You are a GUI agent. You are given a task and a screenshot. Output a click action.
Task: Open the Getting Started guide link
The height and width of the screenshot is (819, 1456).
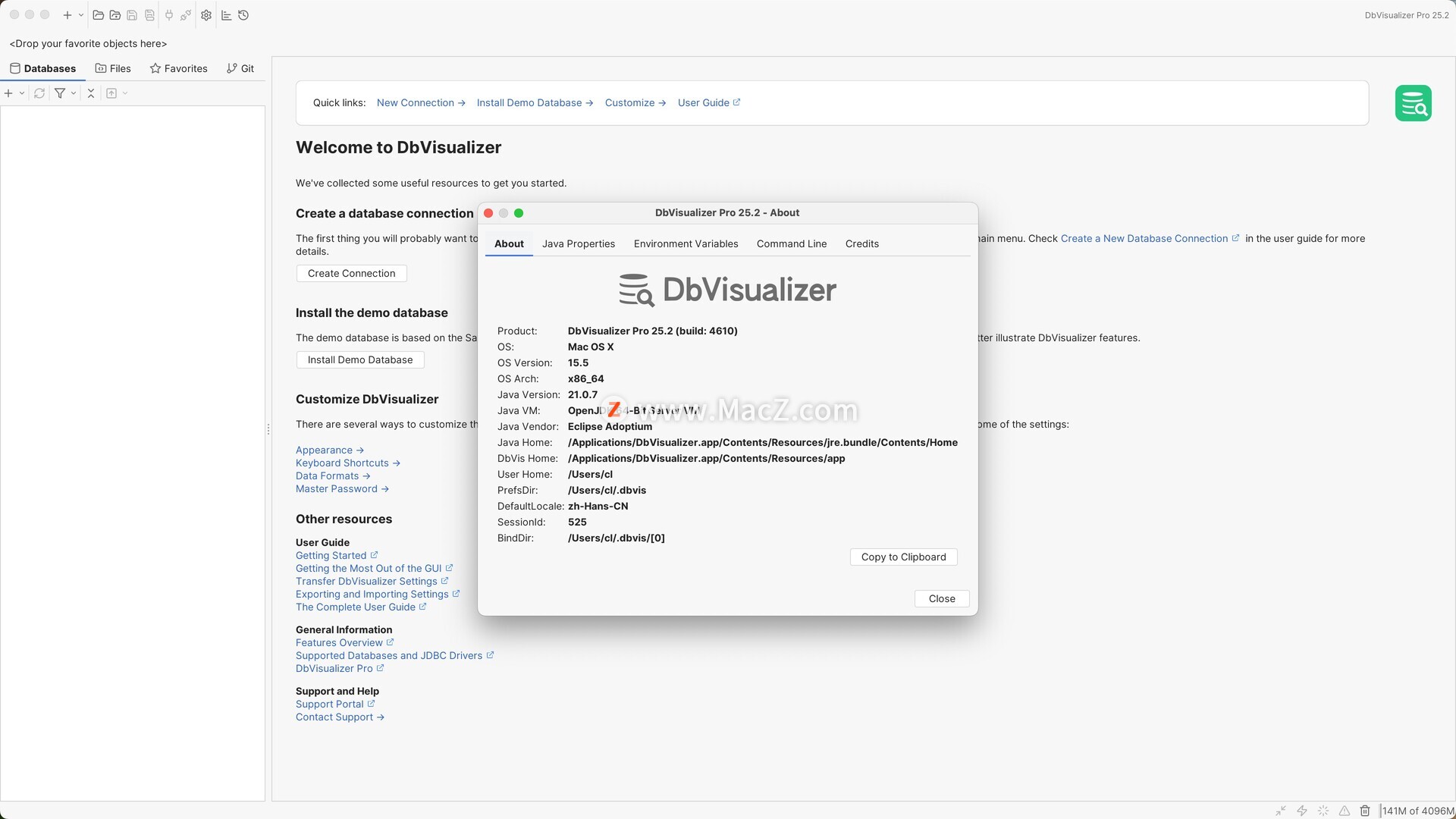pos(337,556)
